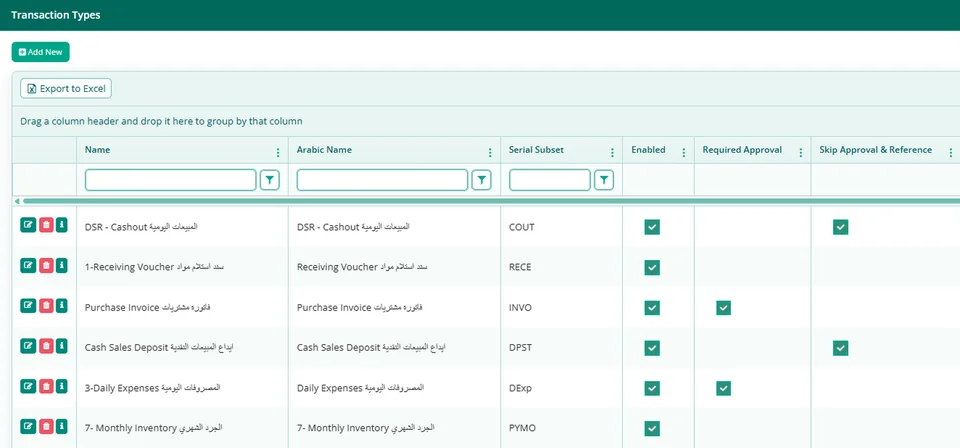Toggle Enabled checkbox for INVO row

652,308
